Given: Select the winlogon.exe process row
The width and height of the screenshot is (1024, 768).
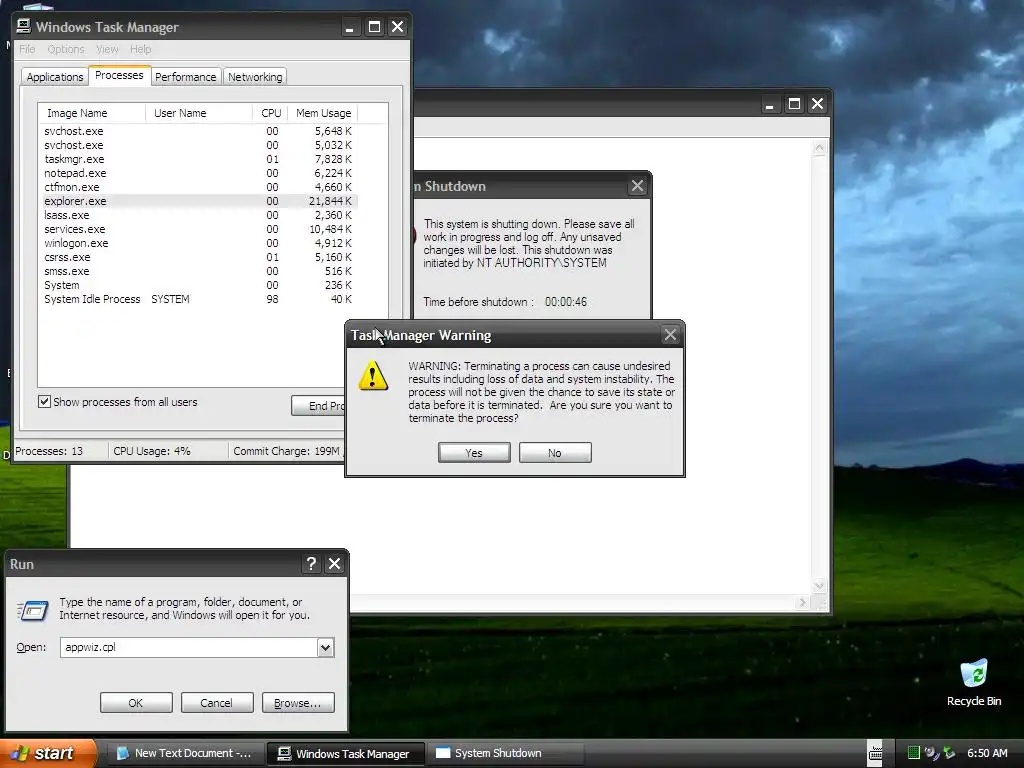Looking at the screenshot, I should click(198, 243).
